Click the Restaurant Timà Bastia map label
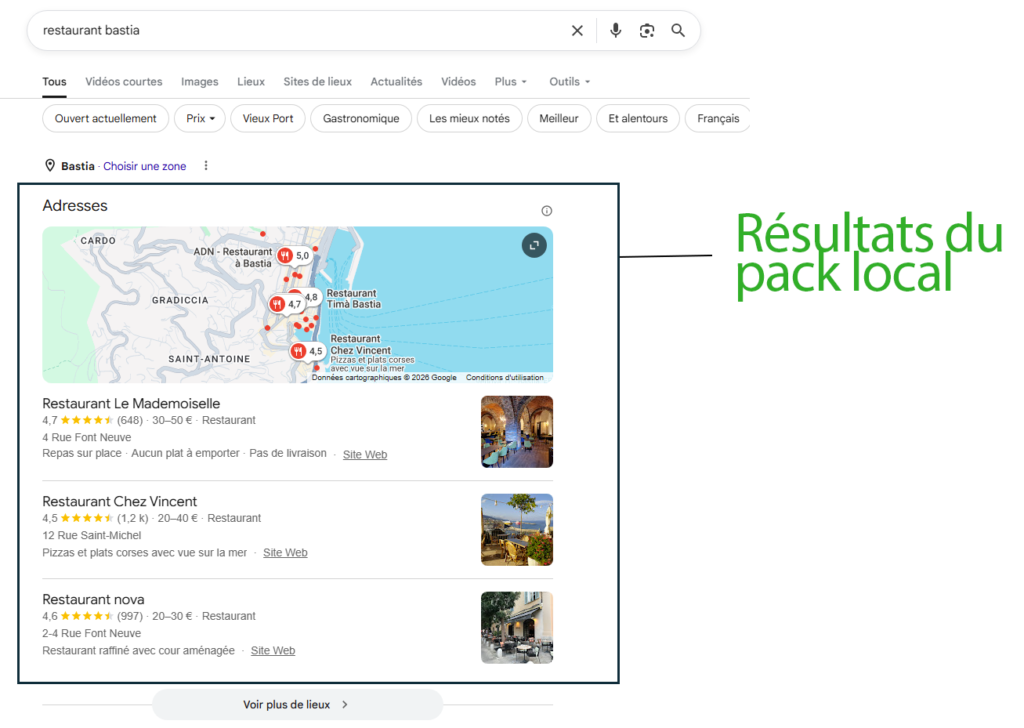 pos(353,299)
